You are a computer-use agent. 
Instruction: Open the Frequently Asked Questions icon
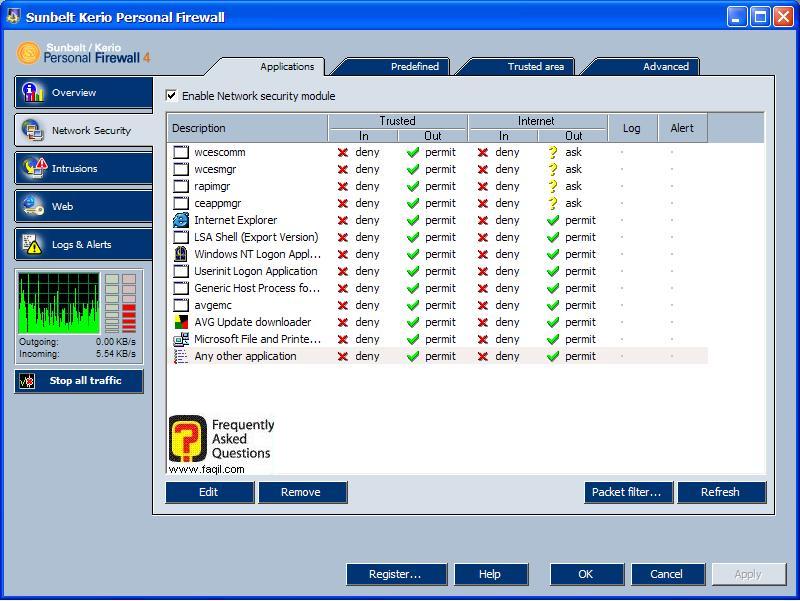[187, 438]
